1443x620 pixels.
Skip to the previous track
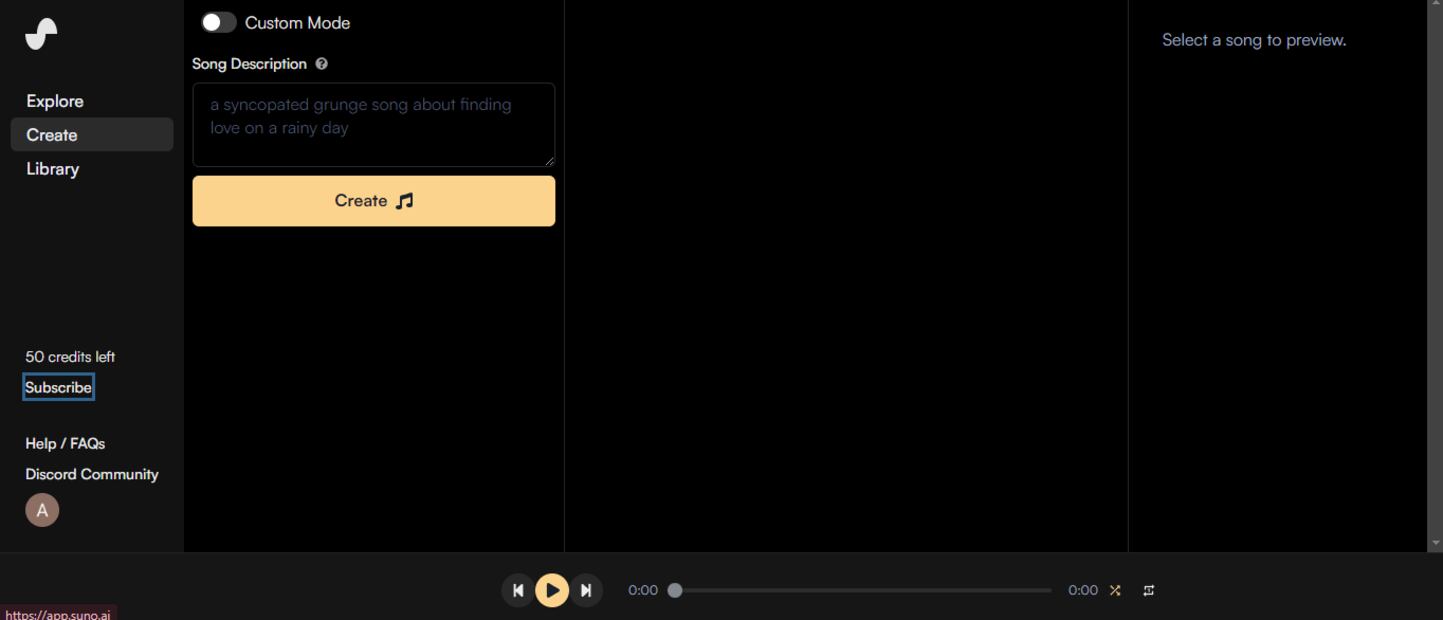[518, 590]
